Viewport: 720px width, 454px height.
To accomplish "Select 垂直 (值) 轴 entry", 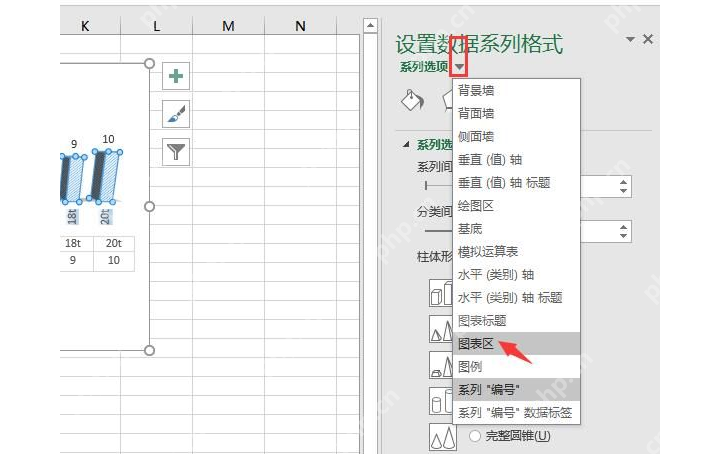I will [x=516, y=159].
